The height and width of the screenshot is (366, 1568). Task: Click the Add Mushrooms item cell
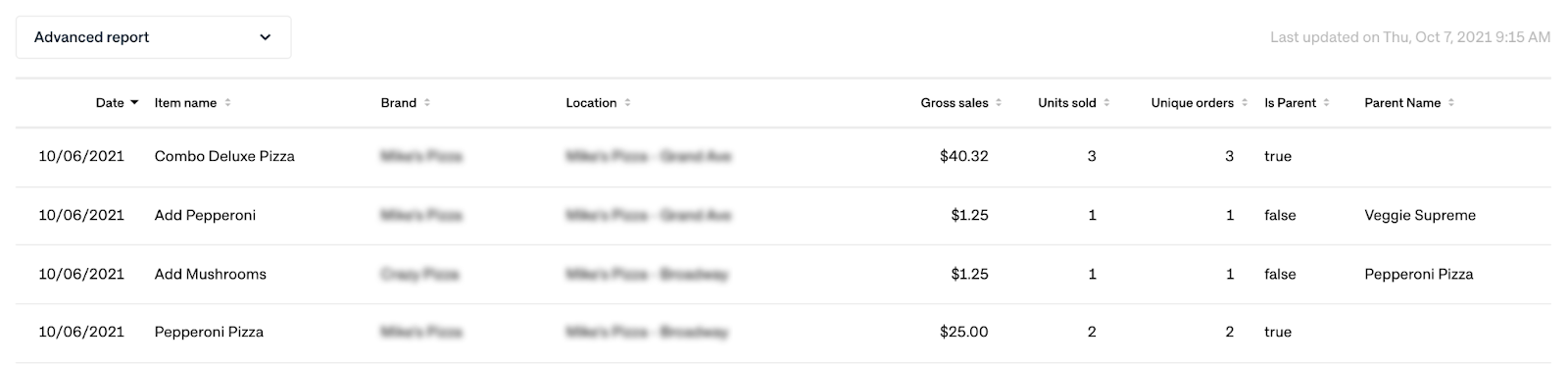point(211,274)
